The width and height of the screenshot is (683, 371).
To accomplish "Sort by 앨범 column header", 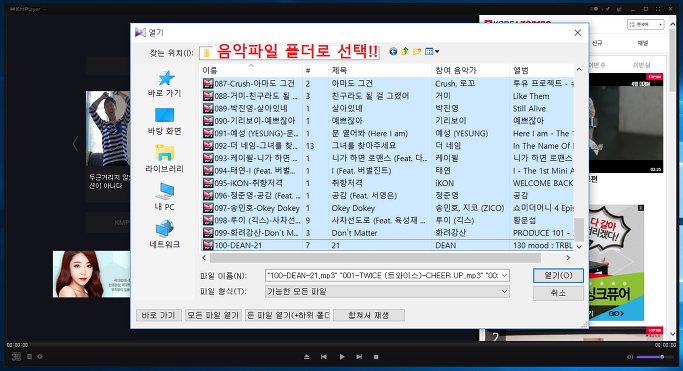I will pos(542,70).
